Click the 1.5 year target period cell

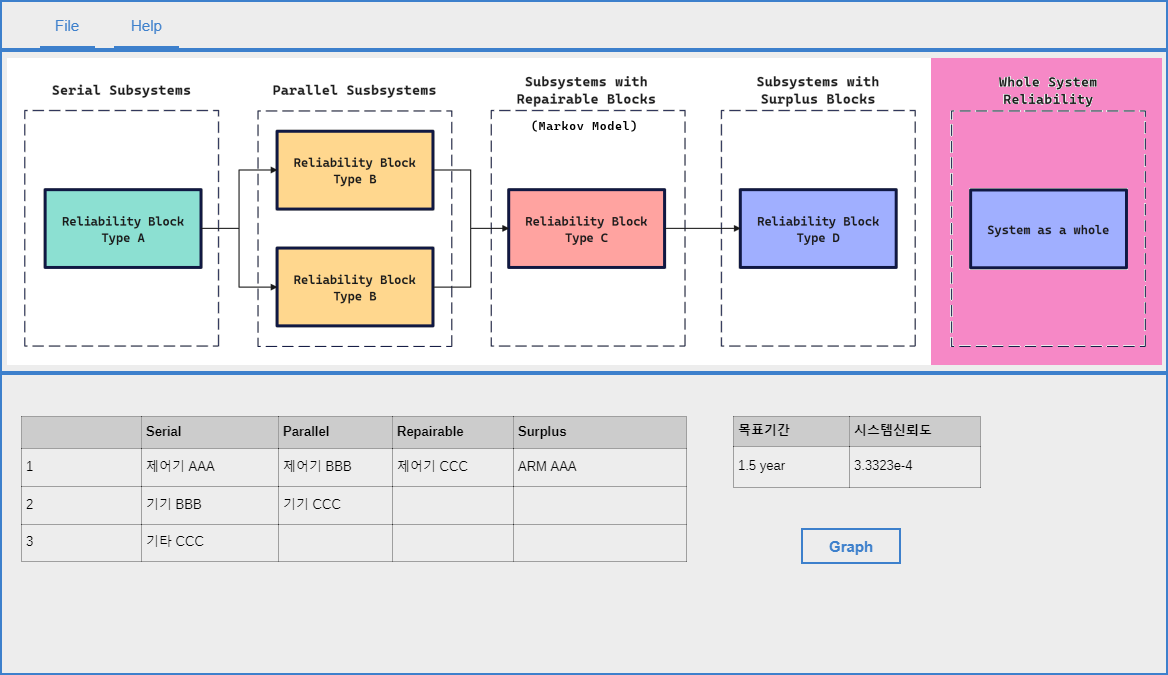click(x=790, y=466)
